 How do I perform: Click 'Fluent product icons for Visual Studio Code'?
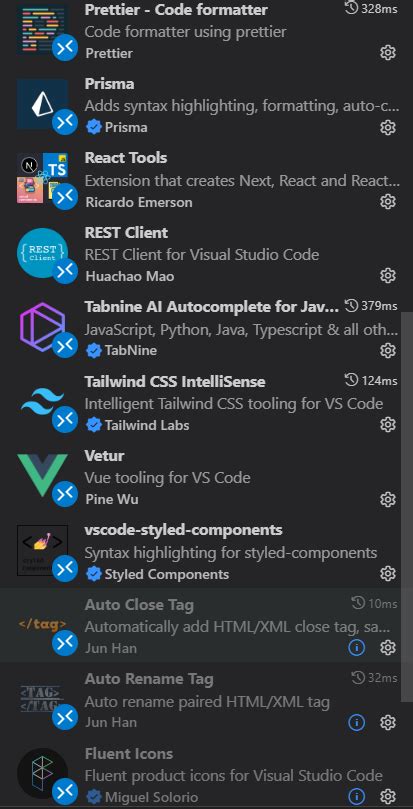233,775
